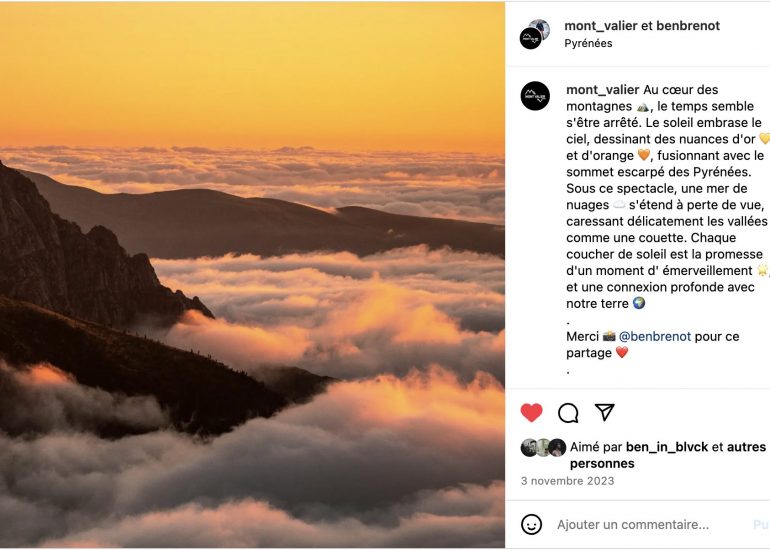Screen dimensions: 770x550
Task: Click the benbrenot avatar behind the header logo
Action: [541, 28]
